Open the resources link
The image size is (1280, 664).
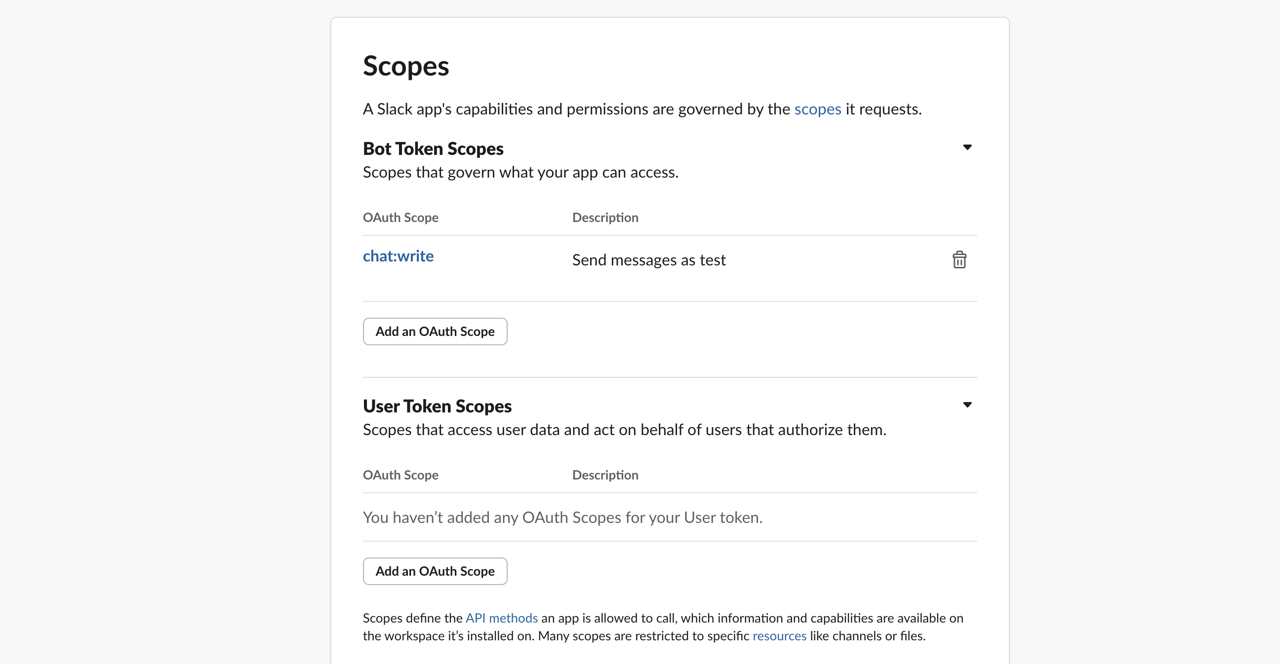[x=779, y=636]
